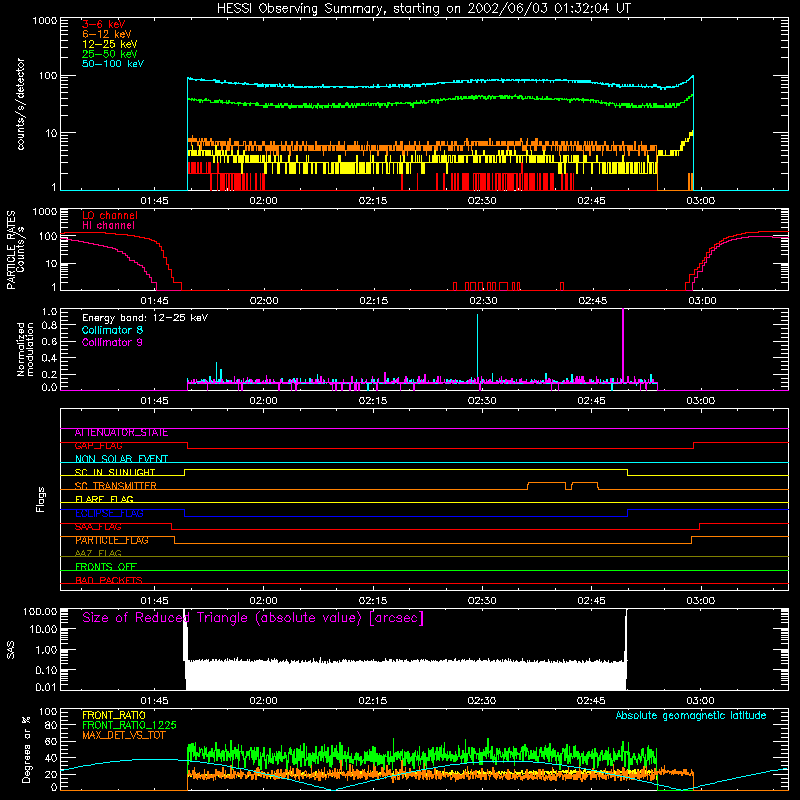The image size is (800, 800).
Task: Click the PARTICLE RATES y-axis title
Action: point(15,250)
